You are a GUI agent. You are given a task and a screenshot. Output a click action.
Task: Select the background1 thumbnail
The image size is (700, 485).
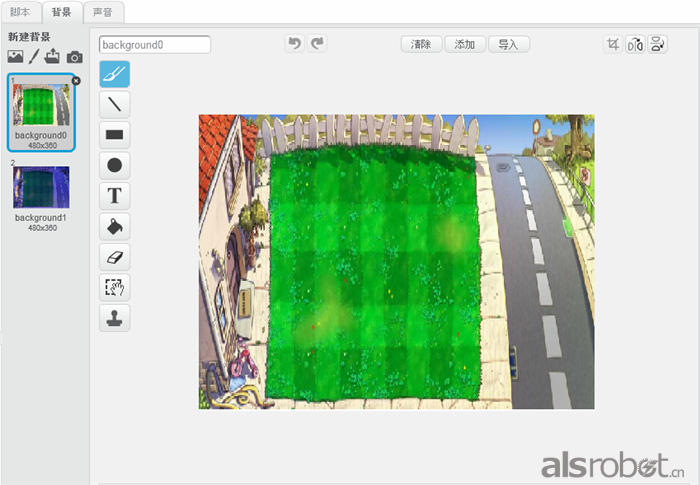point(41,187)
